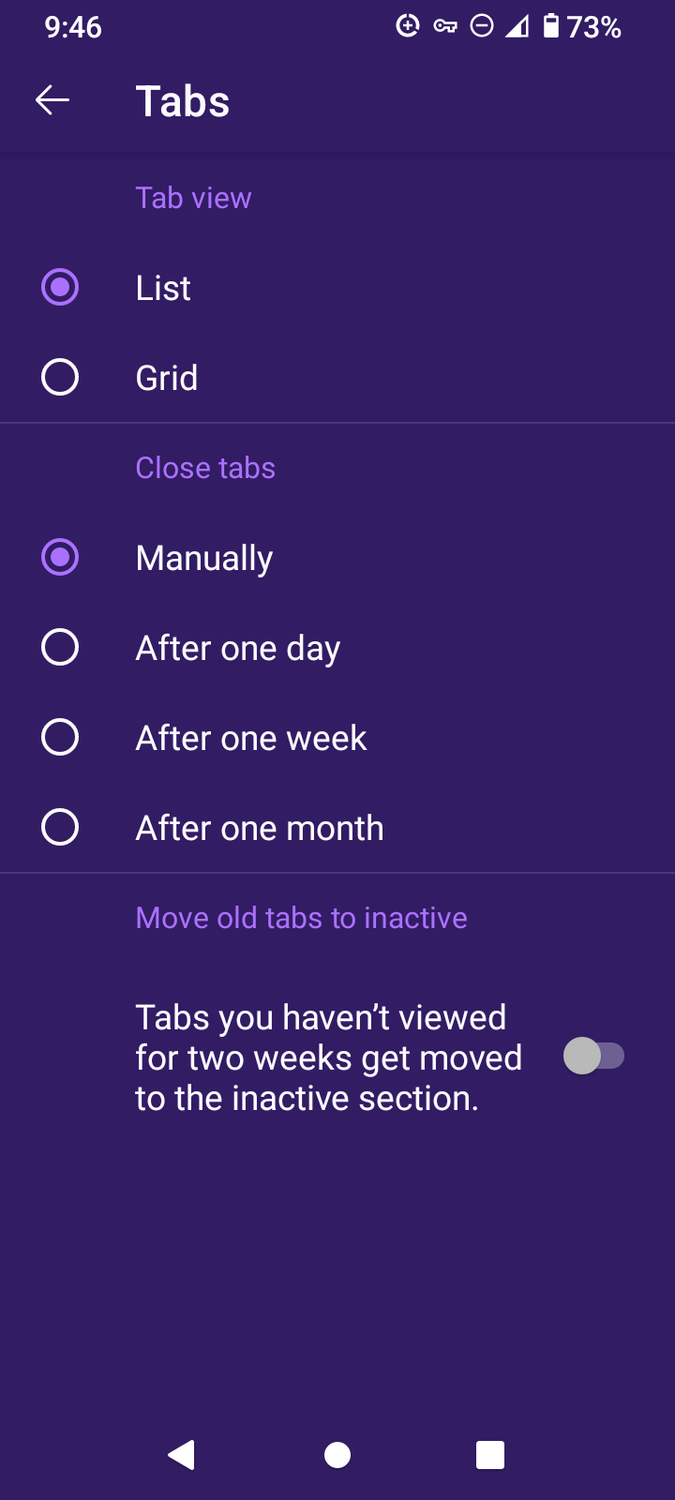
Task: Tap the back arrow to leave Tabs settings
Action: tap(52, 99)
